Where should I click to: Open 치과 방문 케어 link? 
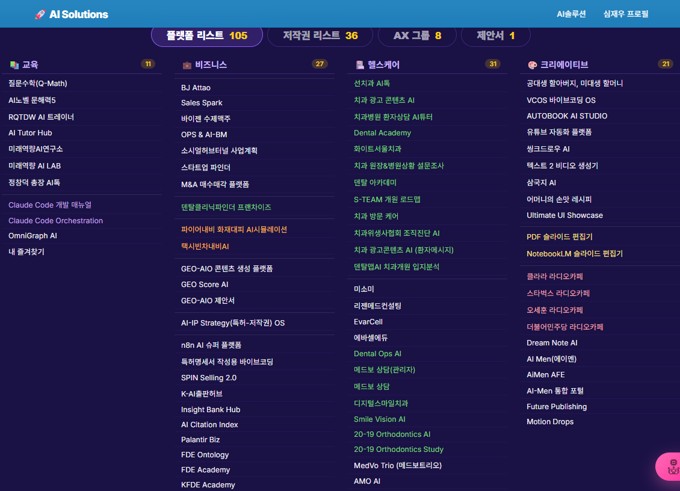(376, 216)
